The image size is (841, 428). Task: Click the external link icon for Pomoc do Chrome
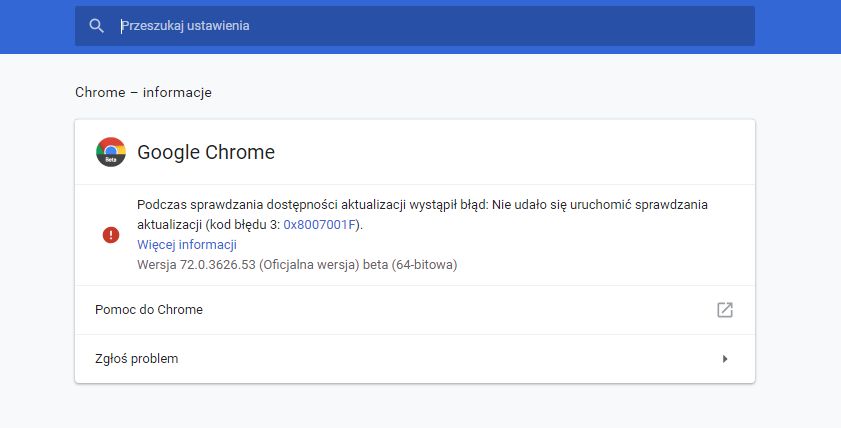pyautogui.click(x=725, y=310)
